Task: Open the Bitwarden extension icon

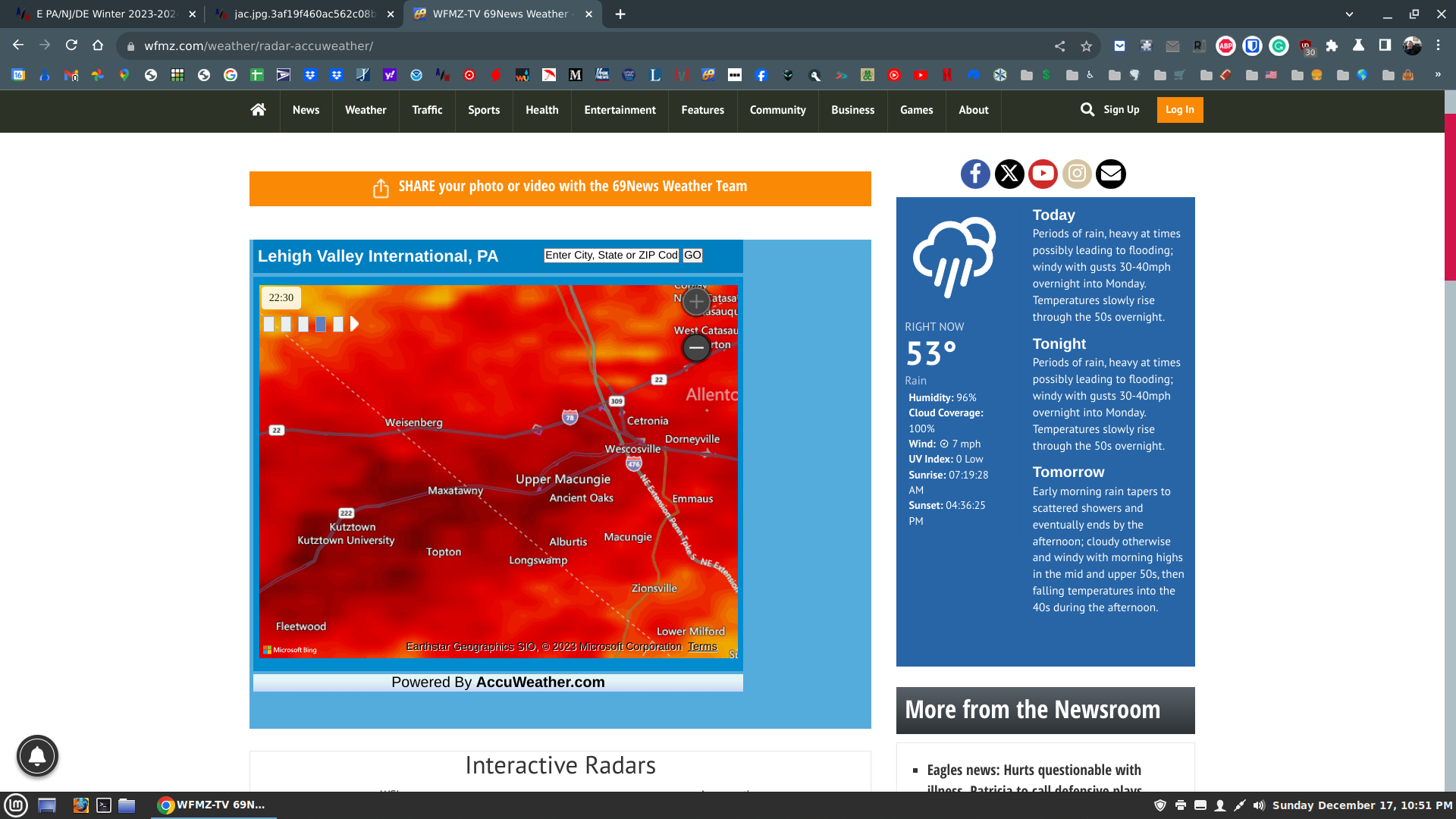Action: tap(1252, 46)
